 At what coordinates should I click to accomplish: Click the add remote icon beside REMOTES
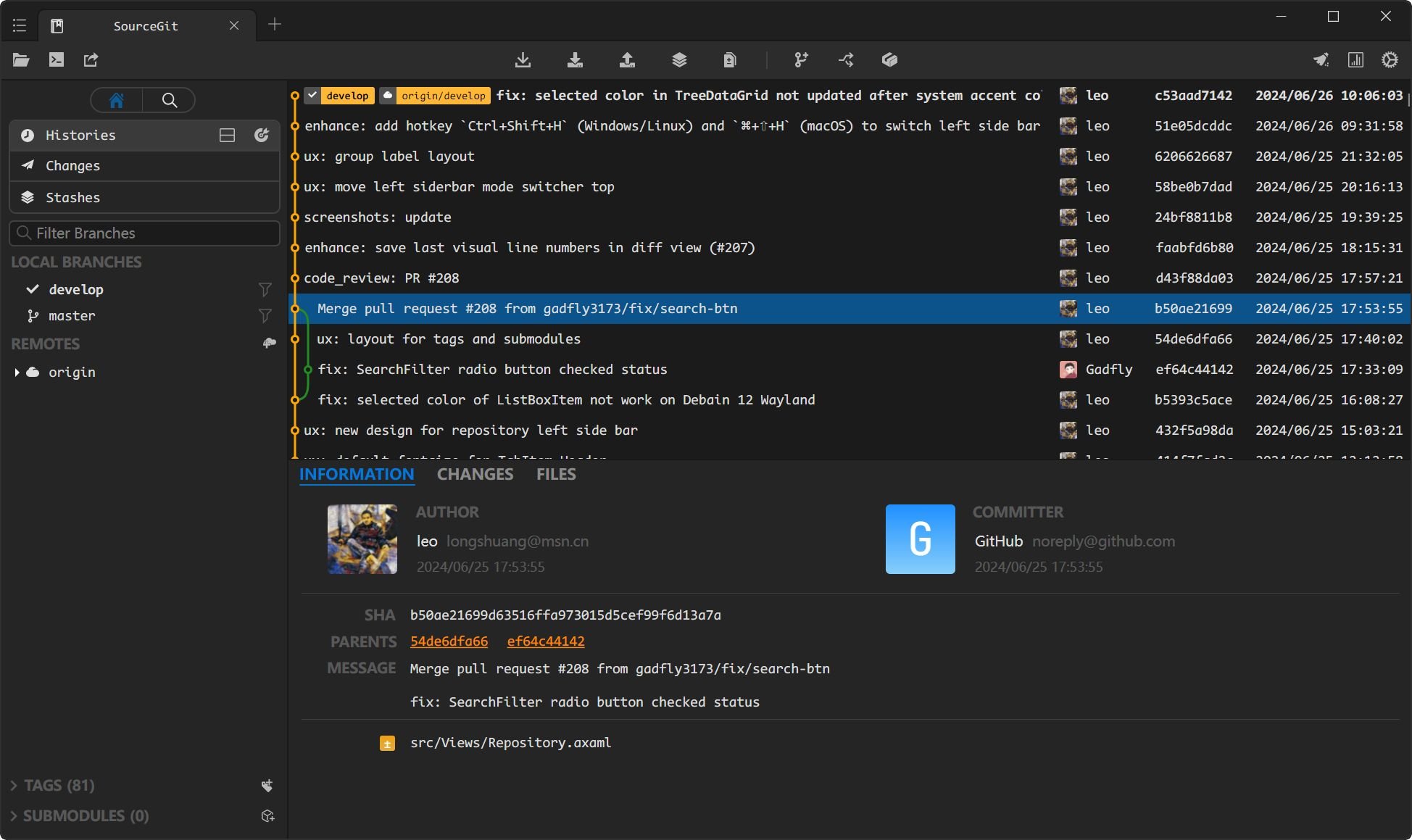pyautogui.click(x=269, y=344)
